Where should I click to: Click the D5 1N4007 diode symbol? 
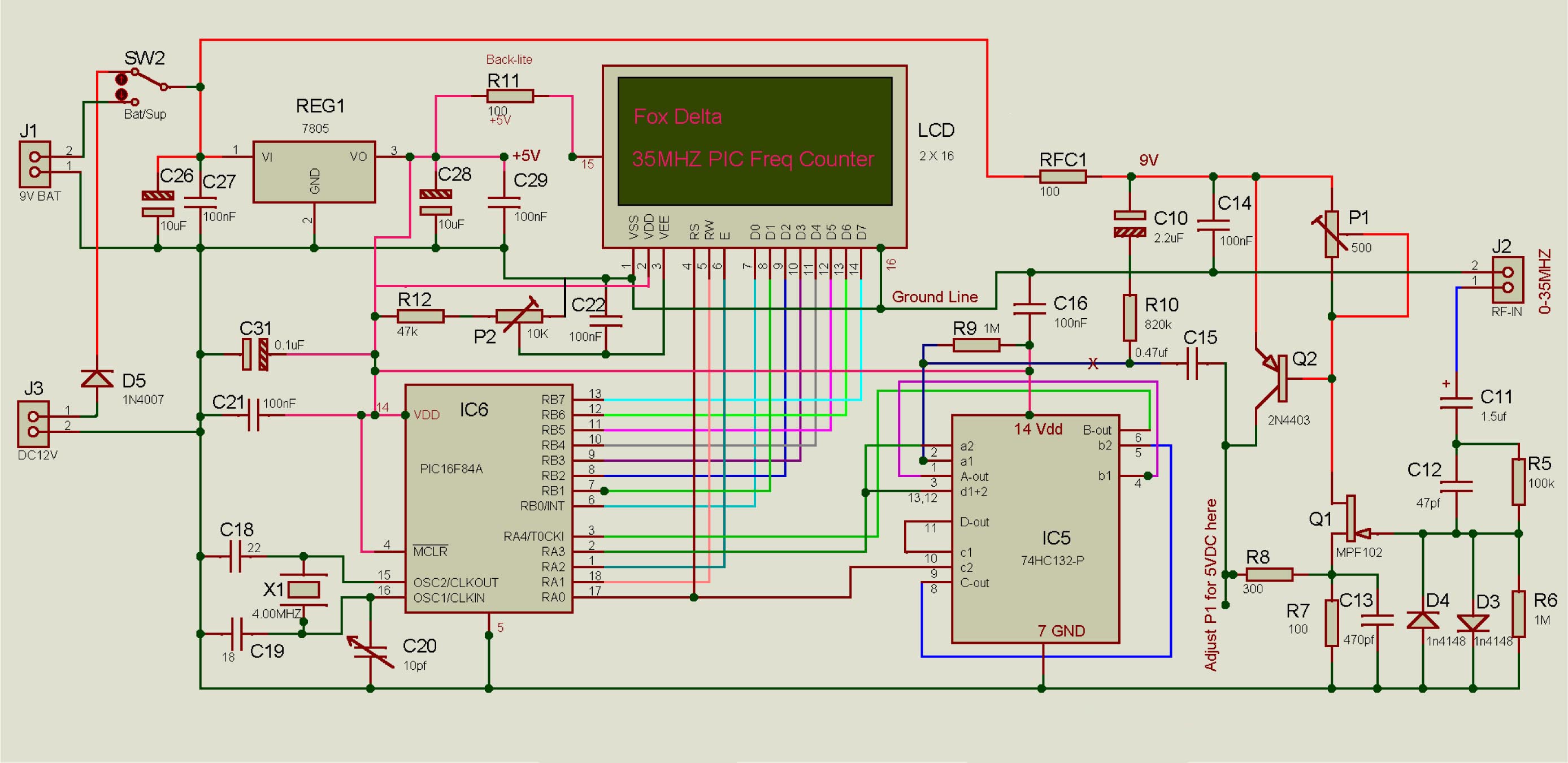(x=97, y=379)
